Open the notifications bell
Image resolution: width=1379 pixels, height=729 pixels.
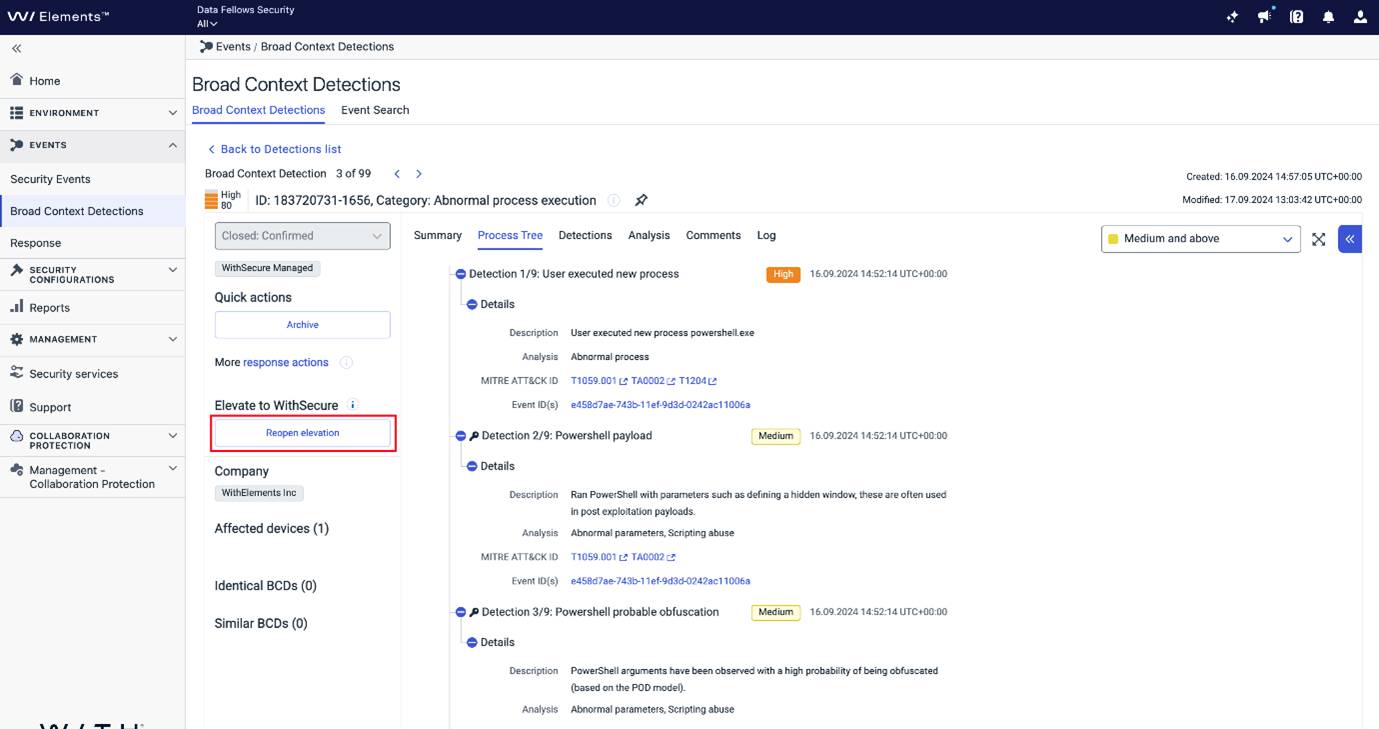tap(1328, 17)
